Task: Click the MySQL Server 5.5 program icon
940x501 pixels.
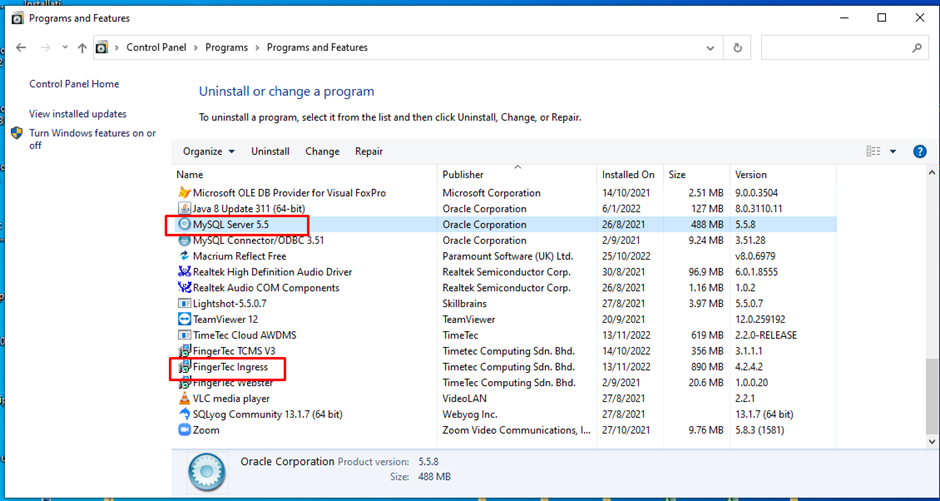Action: [x=184, y=225]
